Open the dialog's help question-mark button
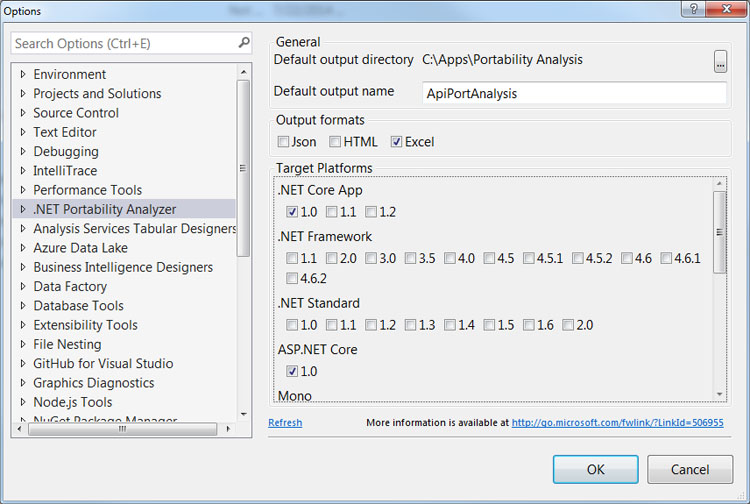Viewport: 750px width, 504px height. click(x=693, y=9)
